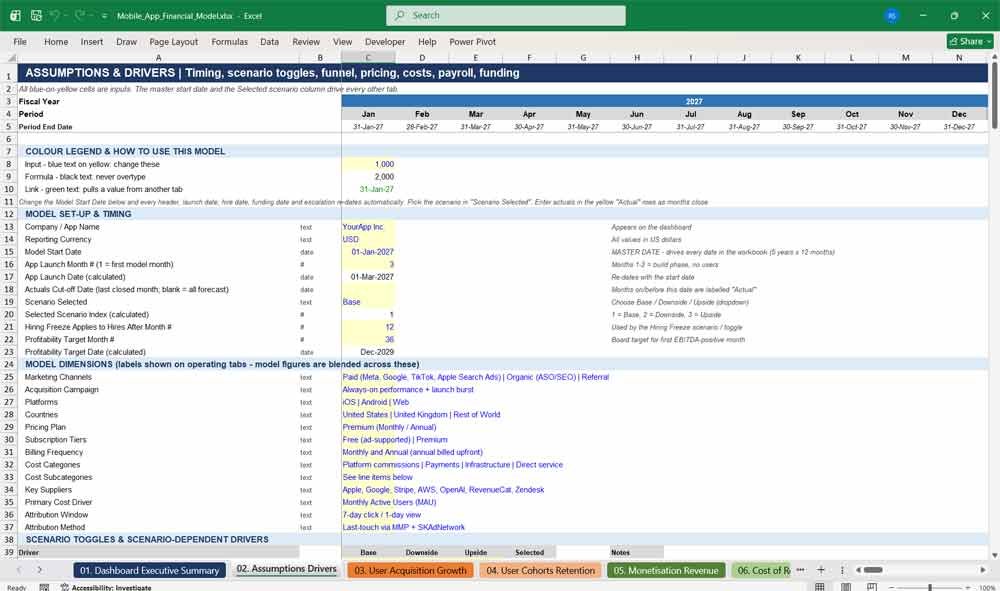The height and width of the screenshot is (591, 1000).
Task: Open the Page Layout ribbon tab
Action: 173,41
